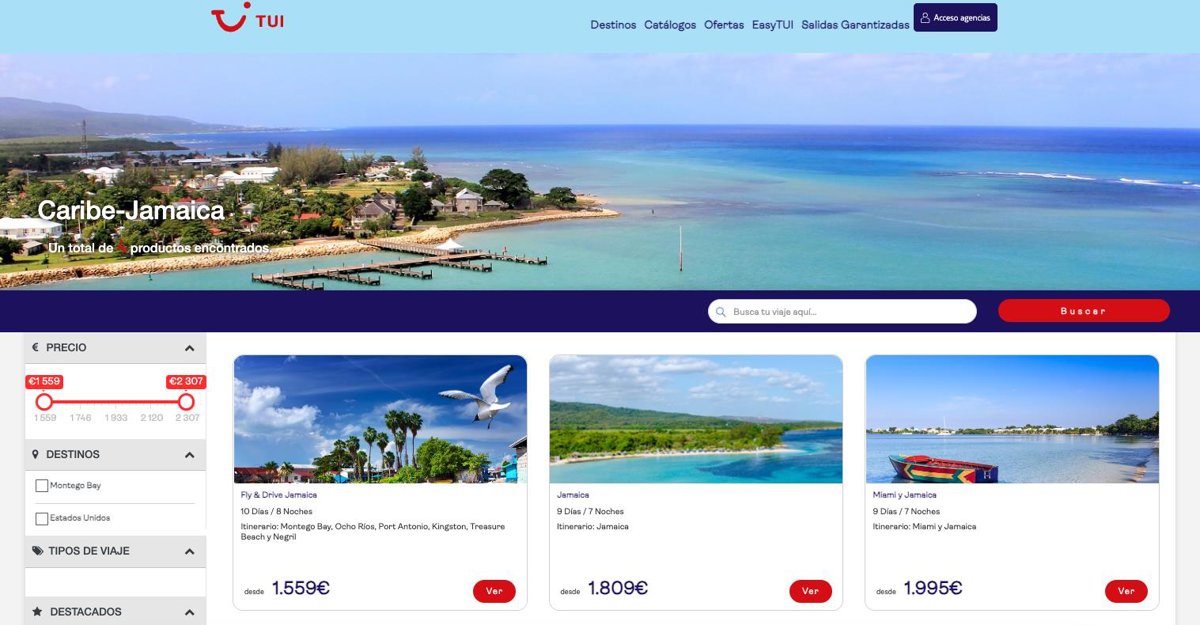The image size is (1200, 625).
Task: Click Ver on Fly & Drive Jamaica
Action: click(x=494, y=591)
